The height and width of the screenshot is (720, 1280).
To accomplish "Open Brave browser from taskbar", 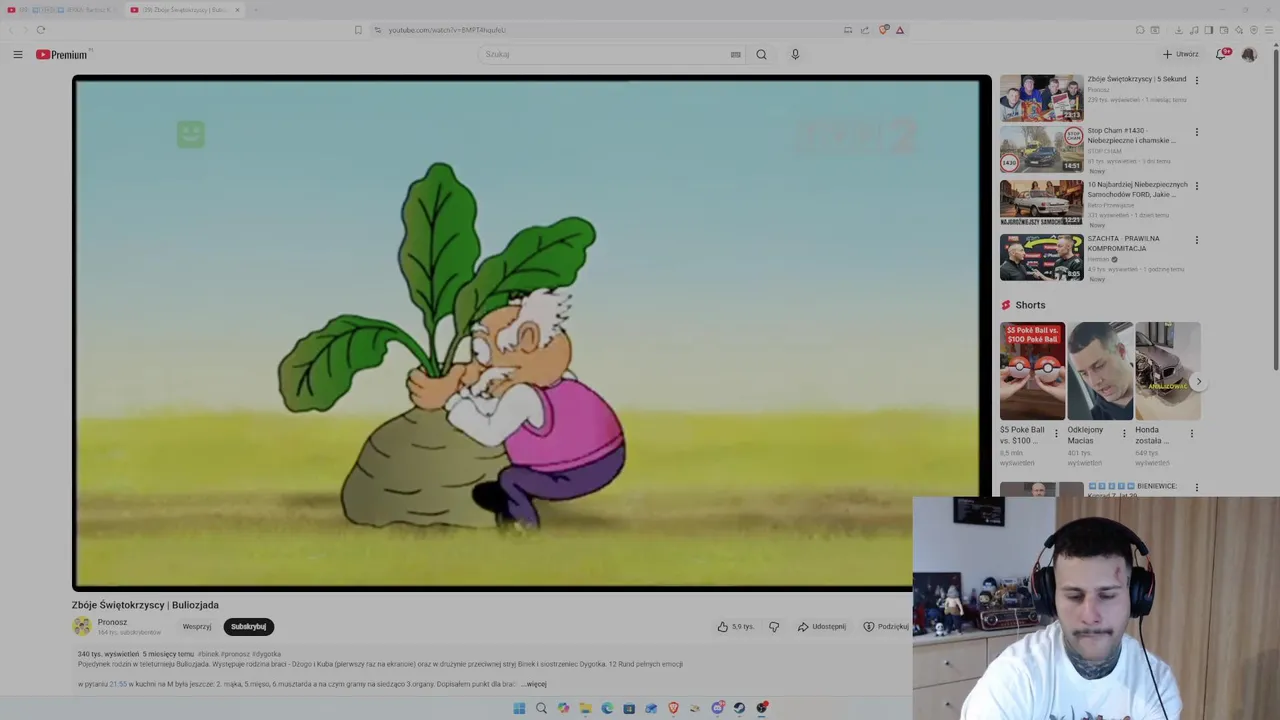I will coord(673,708).
